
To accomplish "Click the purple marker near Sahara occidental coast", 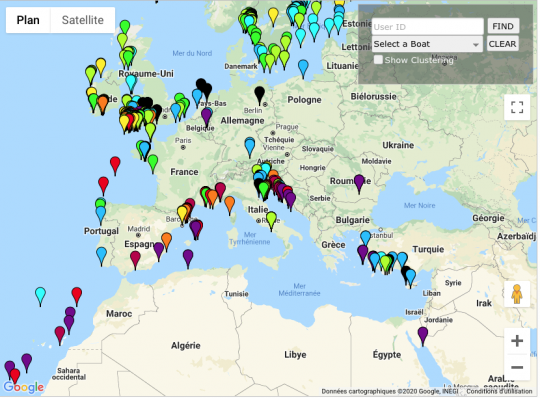I will point(27,362).
